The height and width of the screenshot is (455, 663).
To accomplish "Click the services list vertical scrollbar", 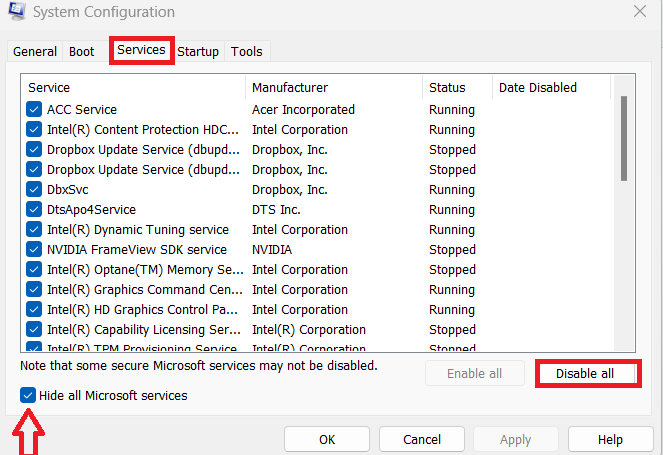I will [624, 138].
